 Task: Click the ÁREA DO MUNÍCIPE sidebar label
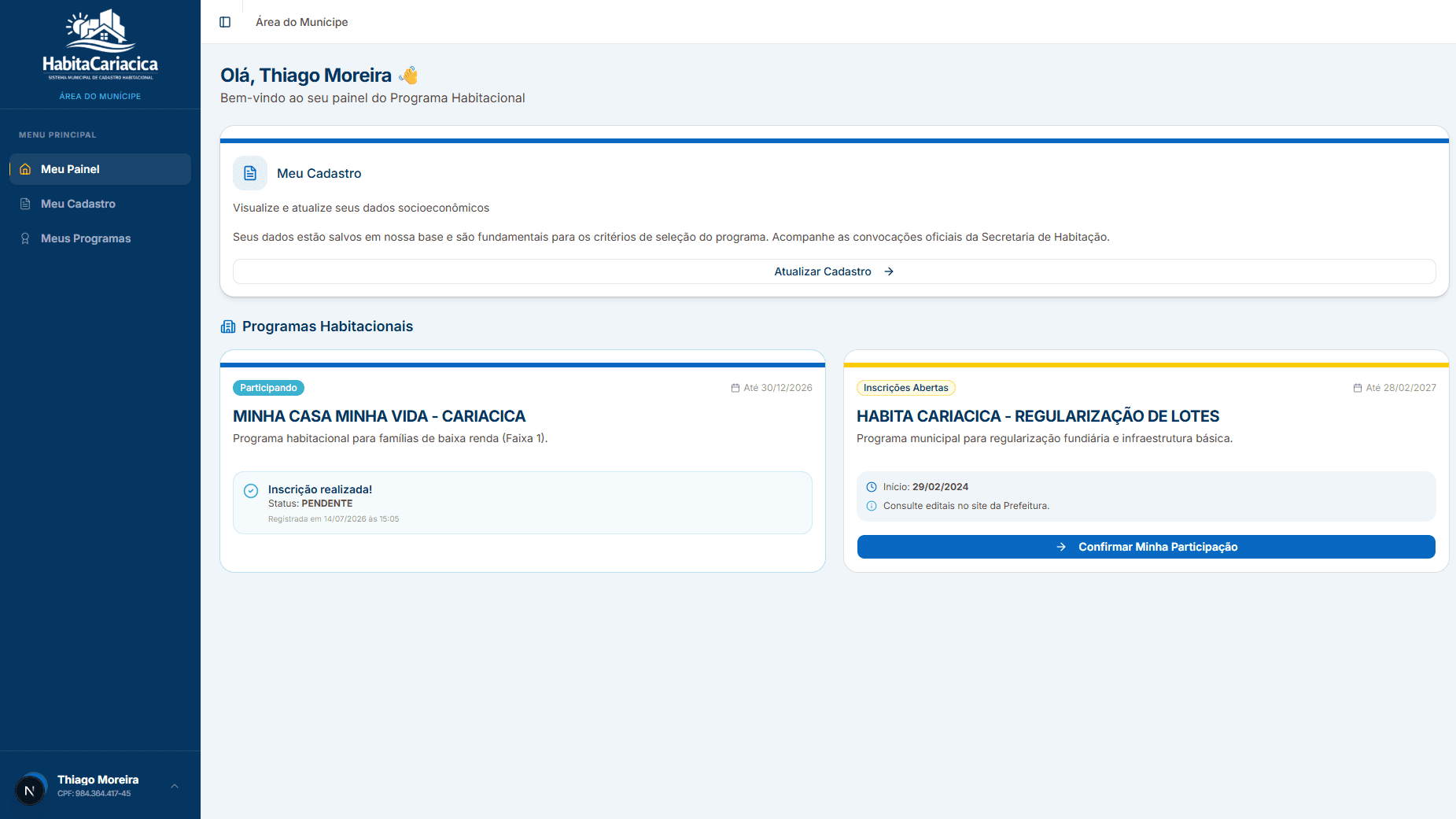(x=100, y=96)
